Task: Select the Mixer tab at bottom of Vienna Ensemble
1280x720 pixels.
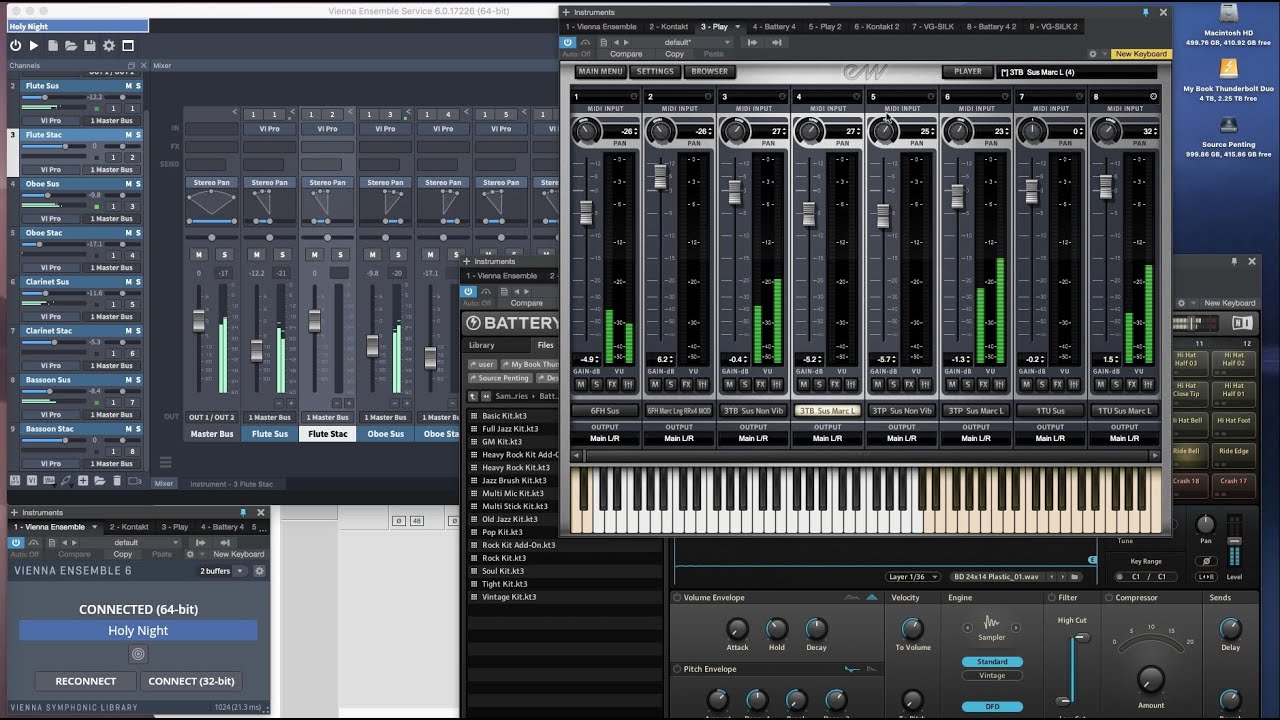Action: click(164, 483)
